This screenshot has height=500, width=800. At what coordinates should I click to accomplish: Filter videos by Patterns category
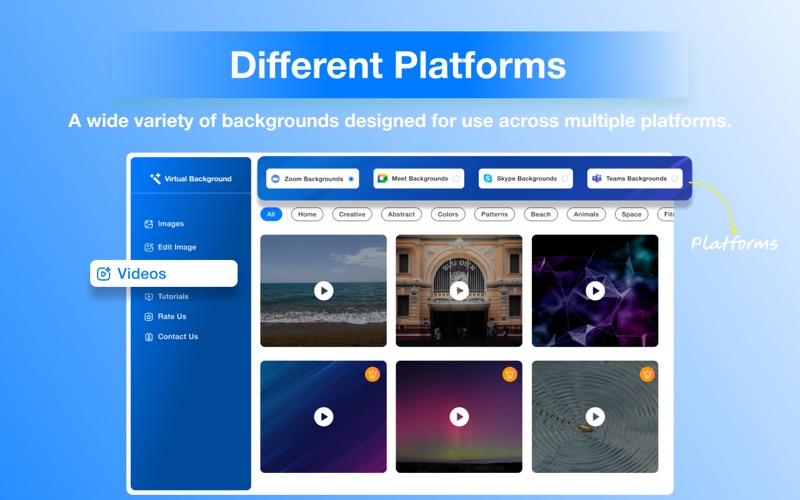pyautogui.click(x=494, y=214)
